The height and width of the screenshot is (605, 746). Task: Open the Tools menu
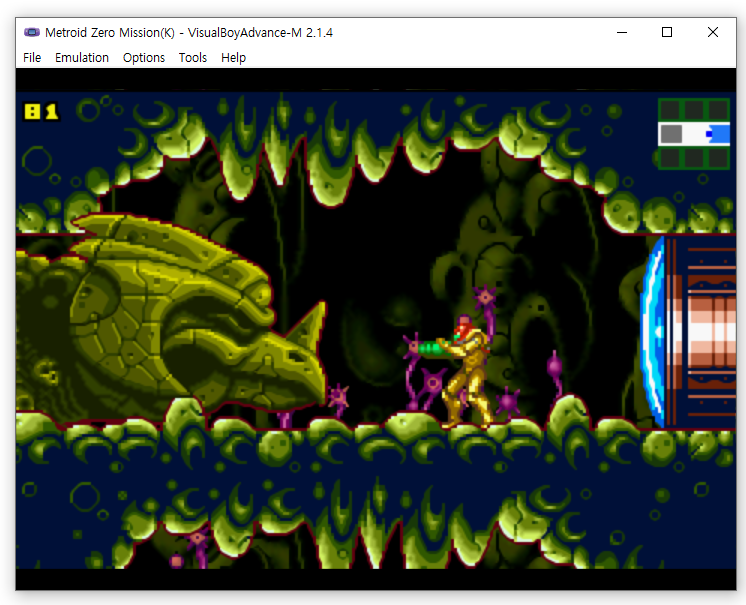coord(193,58)
